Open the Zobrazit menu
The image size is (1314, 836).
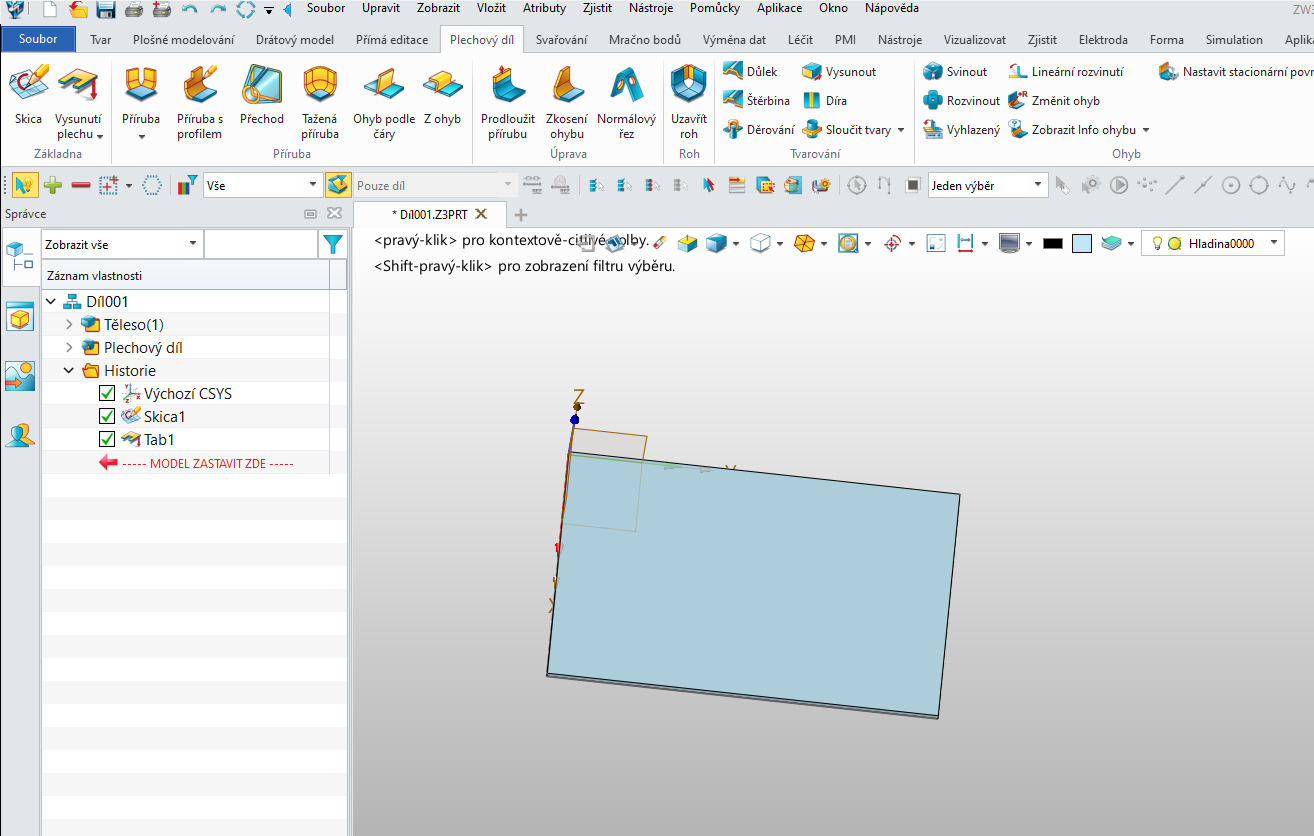(438, 8)
